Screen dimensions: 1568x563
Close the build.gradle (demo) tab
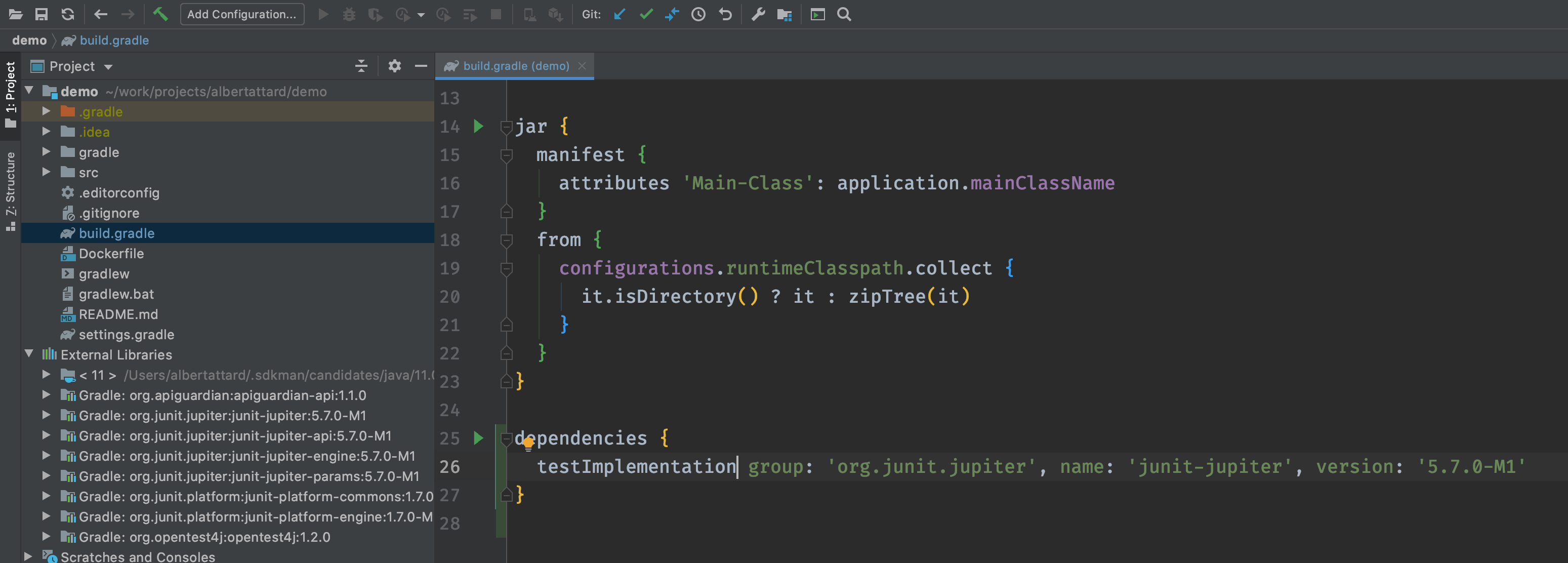(x=582, y=66)
